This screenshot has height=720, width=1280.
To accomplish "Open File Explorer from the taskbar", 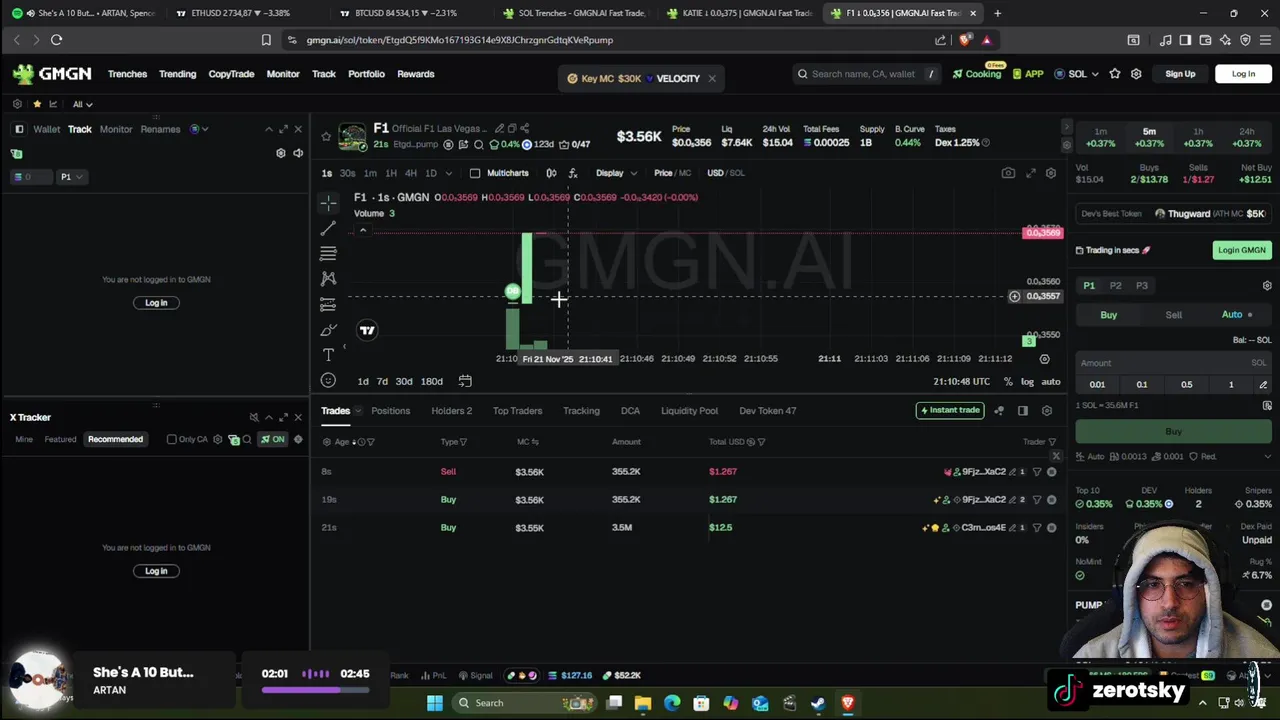I will point(643,703).
